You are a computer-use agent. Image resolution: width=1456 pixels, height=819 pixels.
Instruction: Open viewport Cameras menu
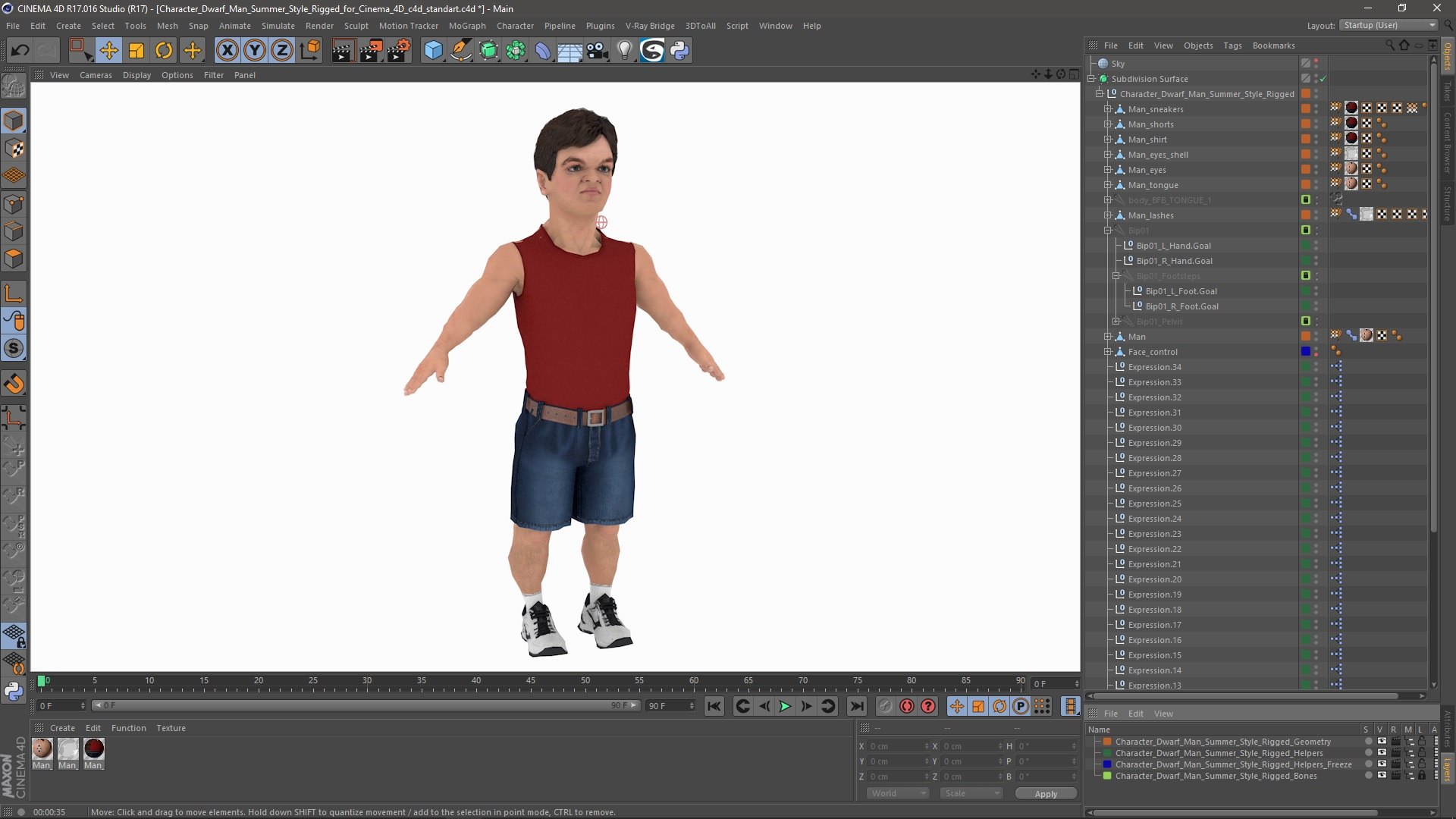[x=96, y=75]
